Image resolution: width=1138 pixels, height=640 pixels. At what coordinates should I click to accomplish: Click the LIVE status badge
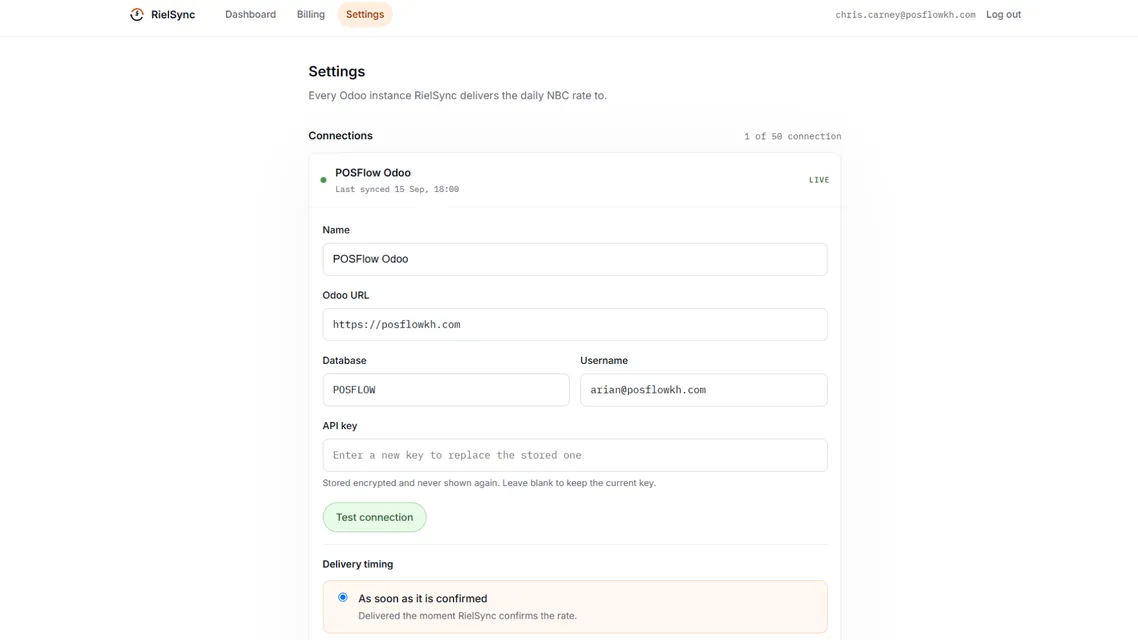(819, 180)
